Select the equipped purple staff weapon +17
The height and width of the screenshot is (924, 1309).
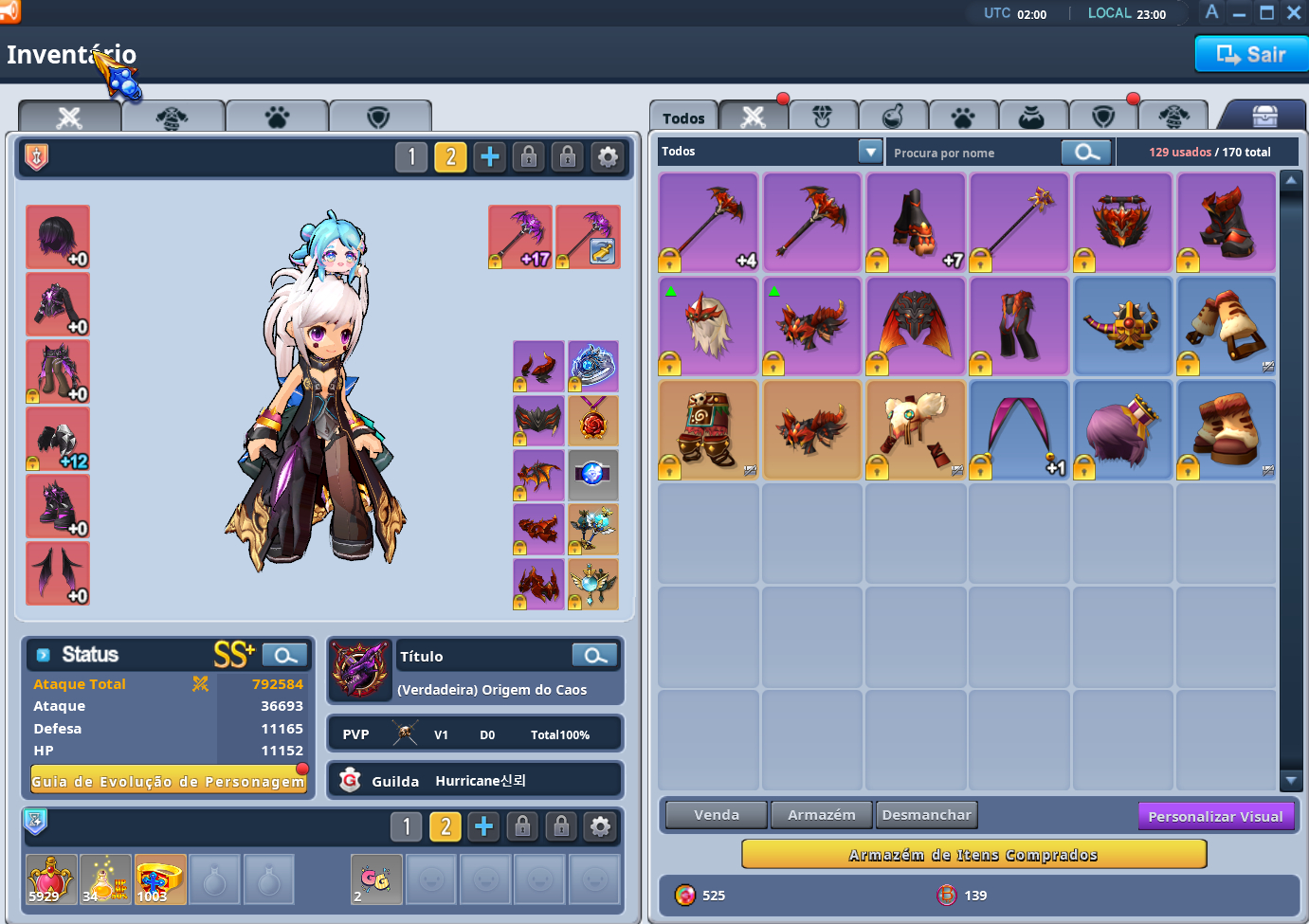pos(520,237)
